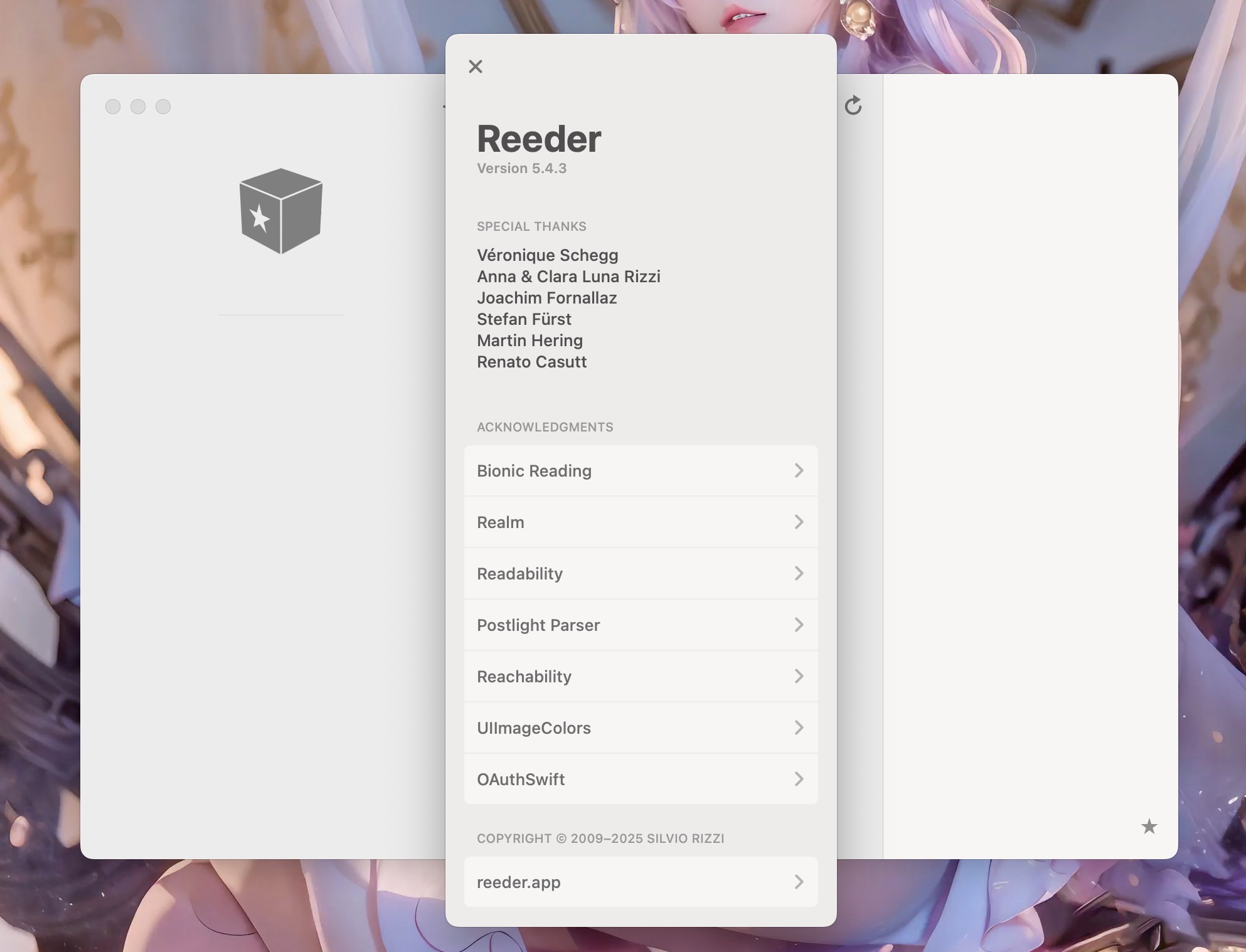Expand the Reachability row chevron
This screenshot has width=1246, height=952.
coord(799,676)
